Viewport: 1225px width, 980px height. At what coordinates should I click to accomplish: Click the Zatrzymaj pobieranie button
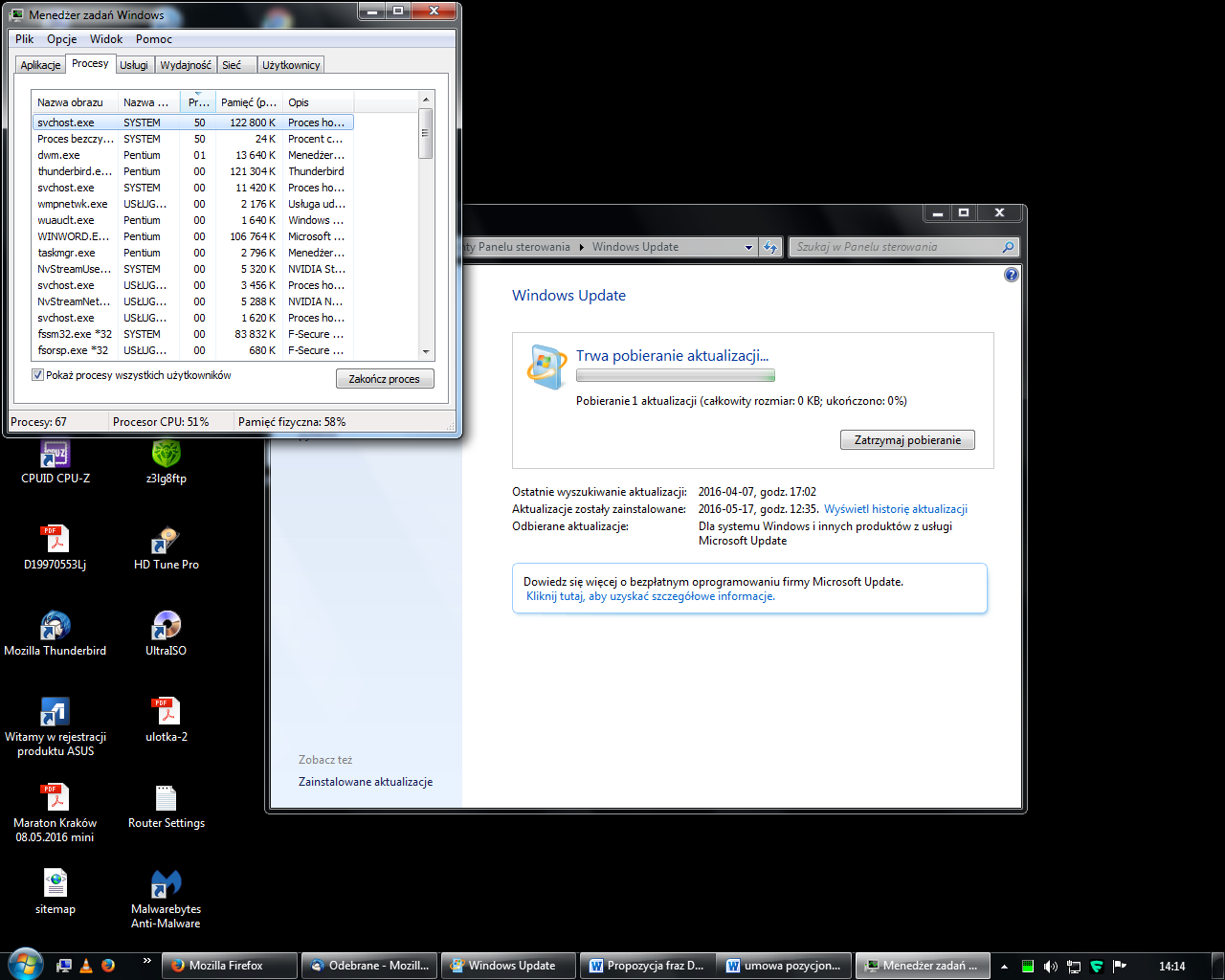click(907, 440)
